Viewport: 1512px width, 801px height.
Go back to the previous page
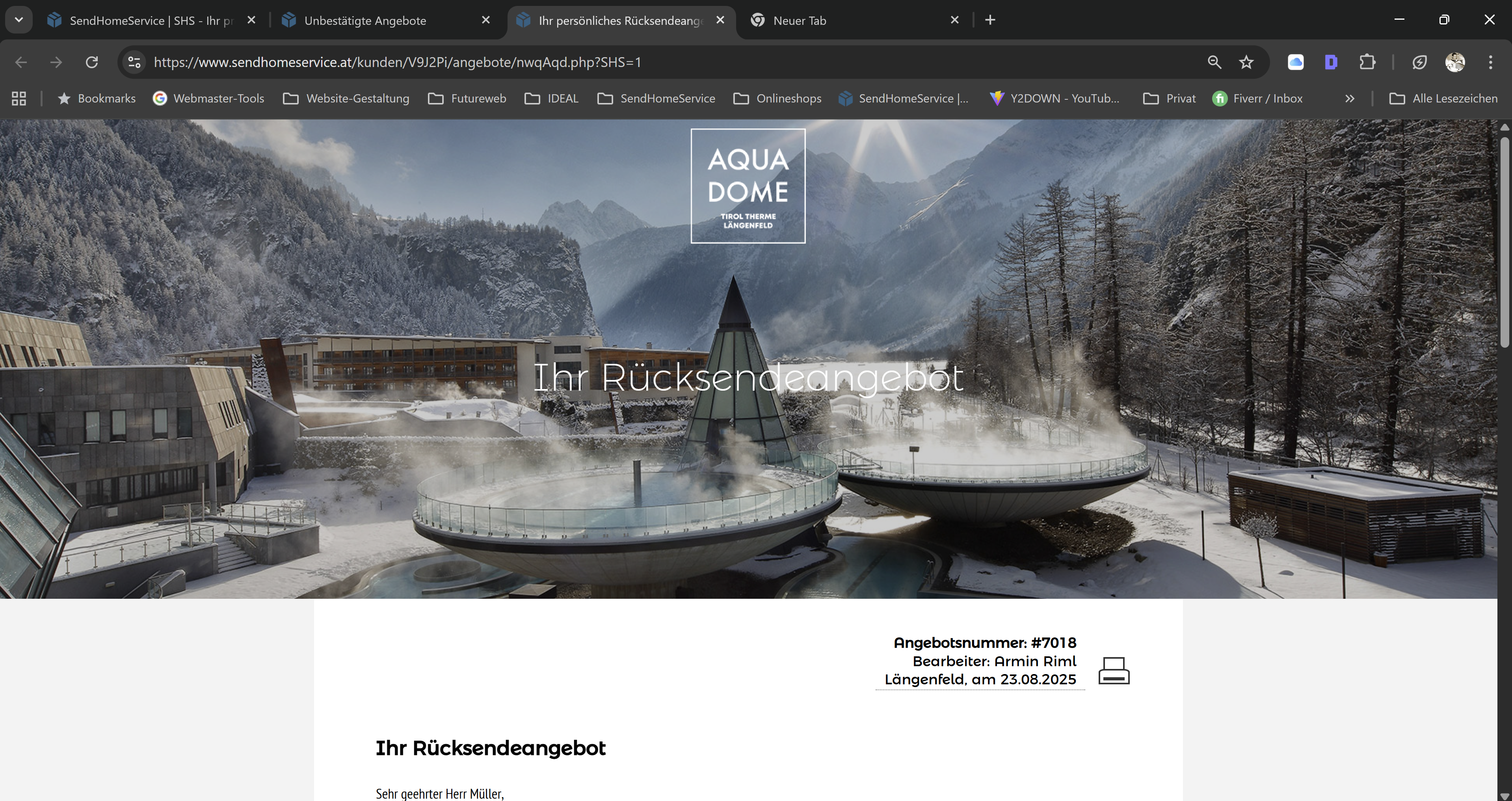21,62
